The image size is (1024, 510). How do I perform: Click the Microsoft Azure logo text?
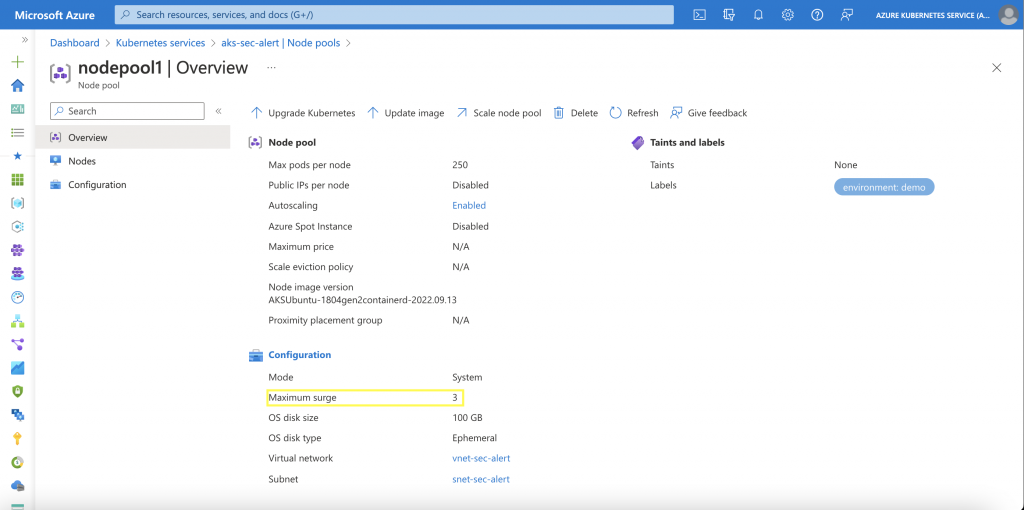55,15
